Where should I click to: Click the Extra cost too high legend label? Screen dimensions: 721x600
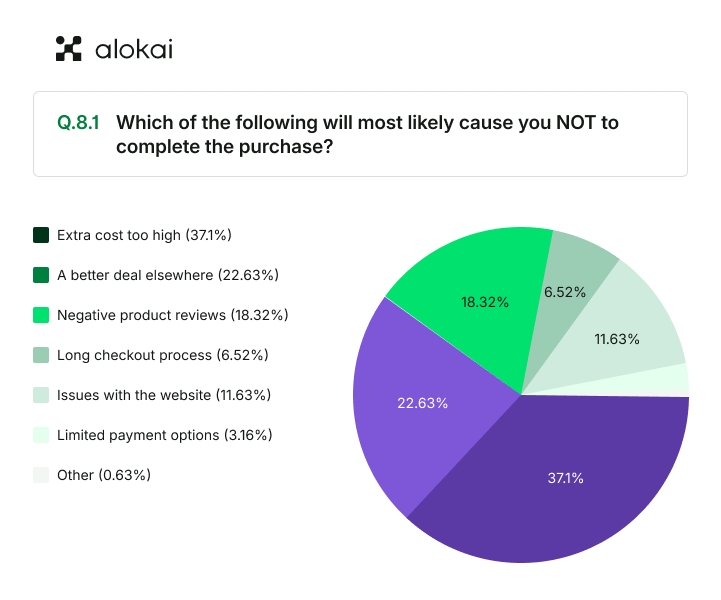pos(144,235)
